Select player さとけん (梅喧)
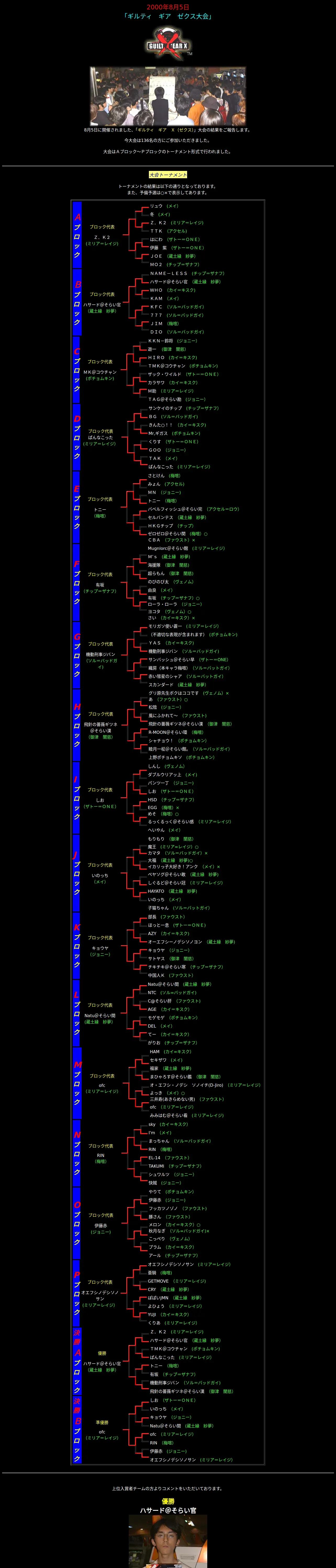 tap(164, 476)
